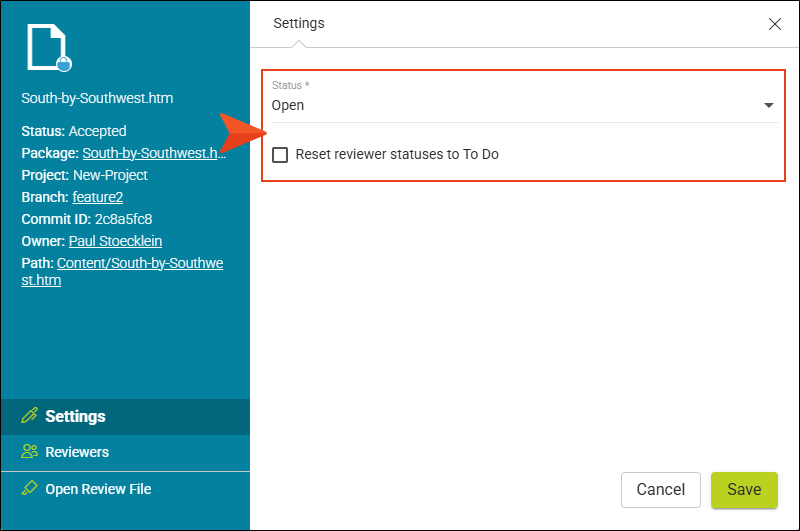Open owner Paul Stoecklein's link
The image size is (800, 531).
coord(115,241)
